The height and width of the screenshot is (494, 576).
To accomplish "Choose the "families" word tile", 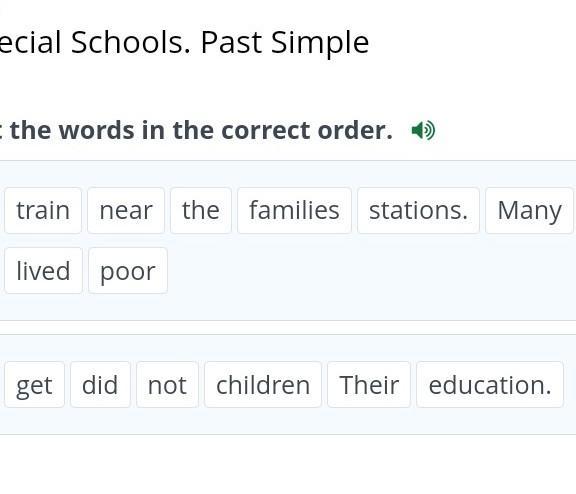I will click(294, 210).
